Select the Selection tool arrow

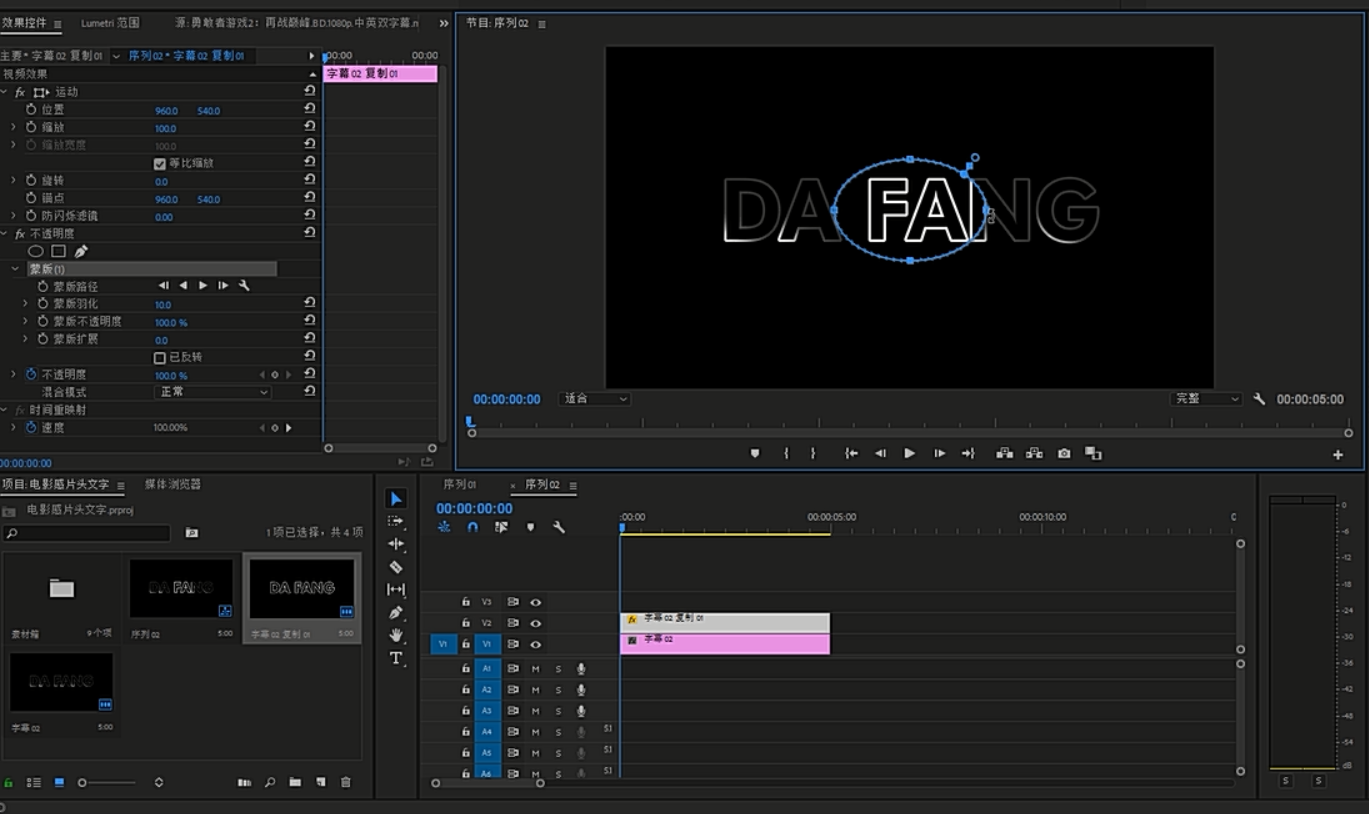[x=396, y=499]
